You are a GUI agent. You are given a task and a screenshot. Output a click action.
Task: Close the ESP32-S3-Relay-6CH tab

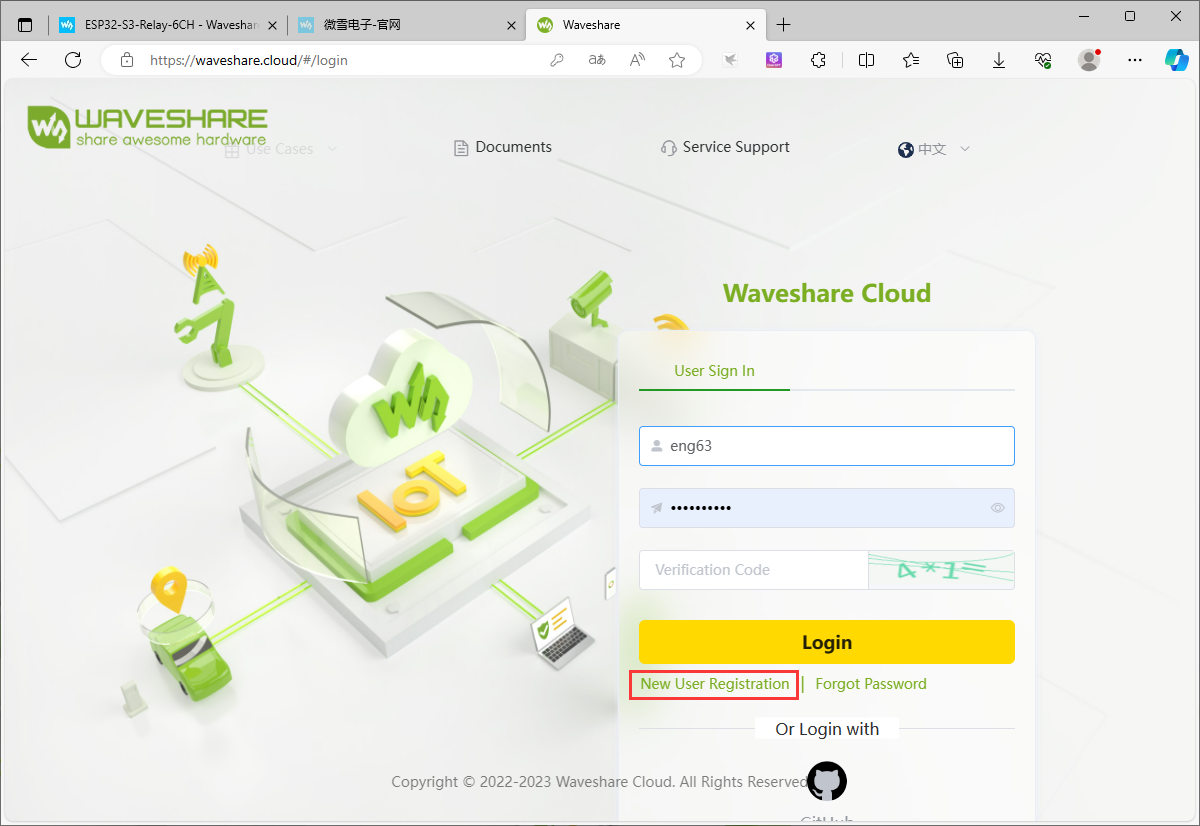point(272,25)
